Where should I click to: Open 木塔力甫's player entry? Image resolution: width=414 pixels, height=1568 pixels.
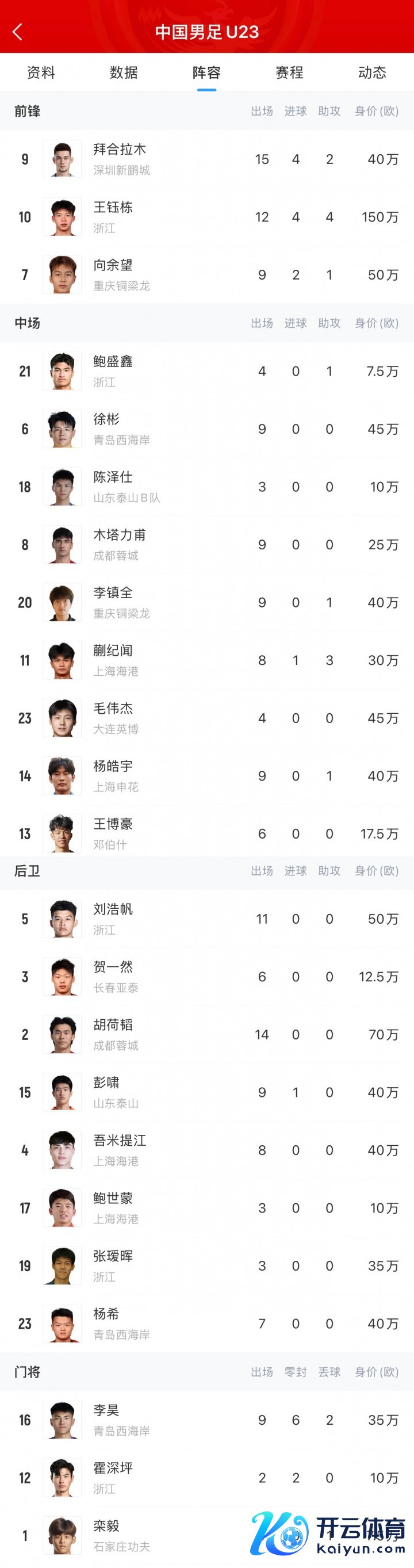coord(120,535)
